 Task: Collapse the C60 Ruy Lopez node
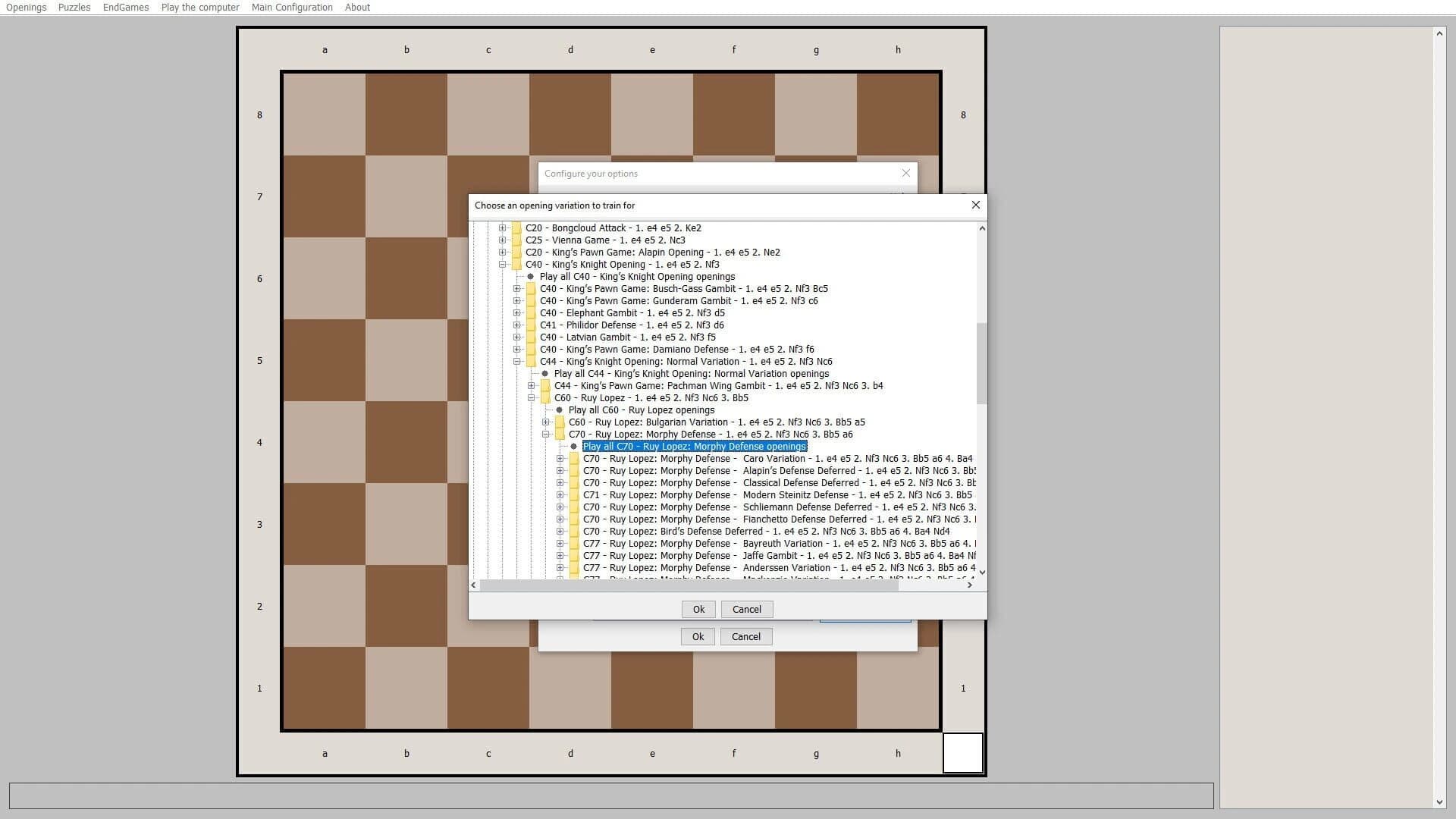531,397
